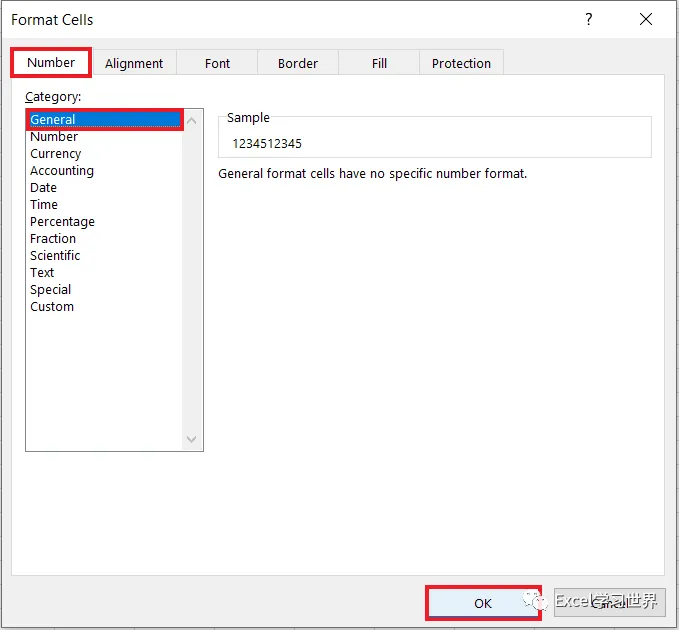
Task: Choose the Custom category
Action: 105,307
